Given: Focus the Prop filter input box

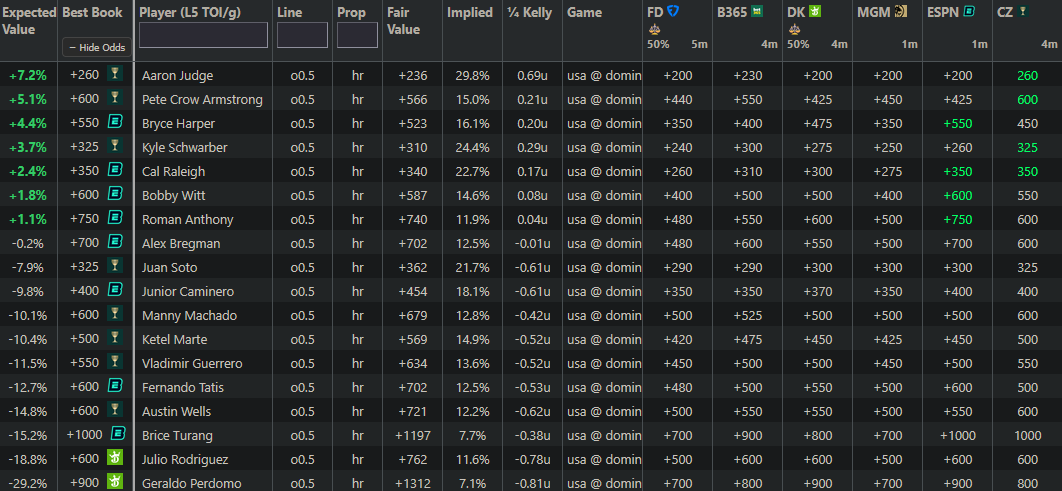Looking at the screenshot, I should click(x=357, y=35).
